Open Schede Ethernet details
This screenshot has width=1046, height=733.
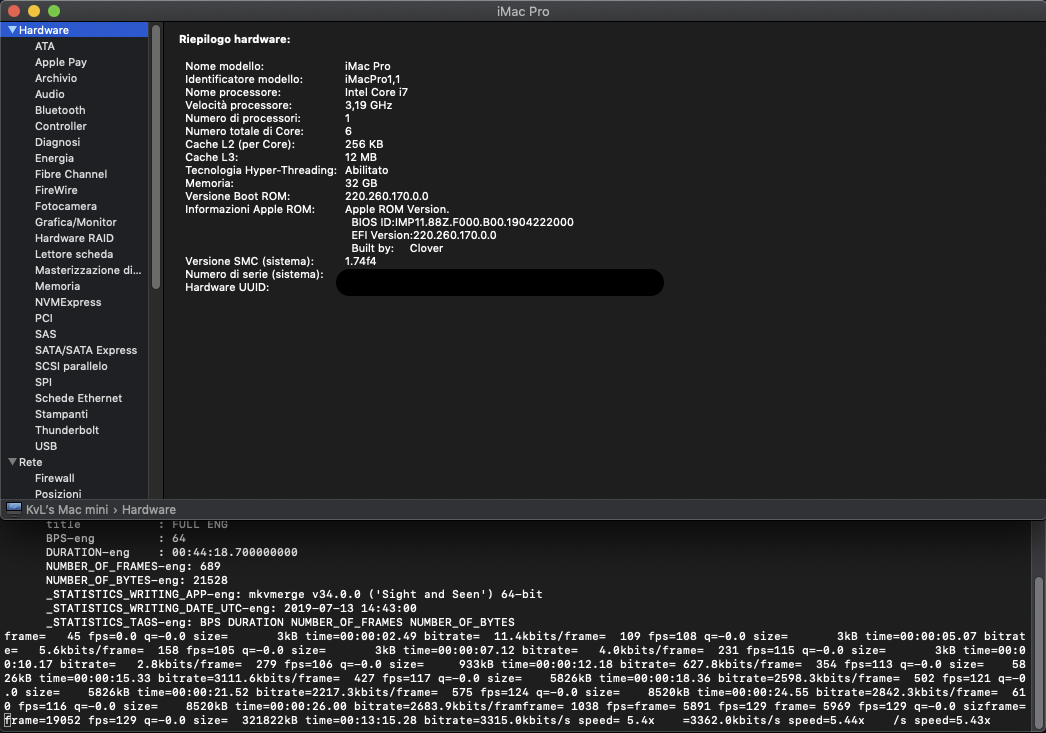coord(79,398)
